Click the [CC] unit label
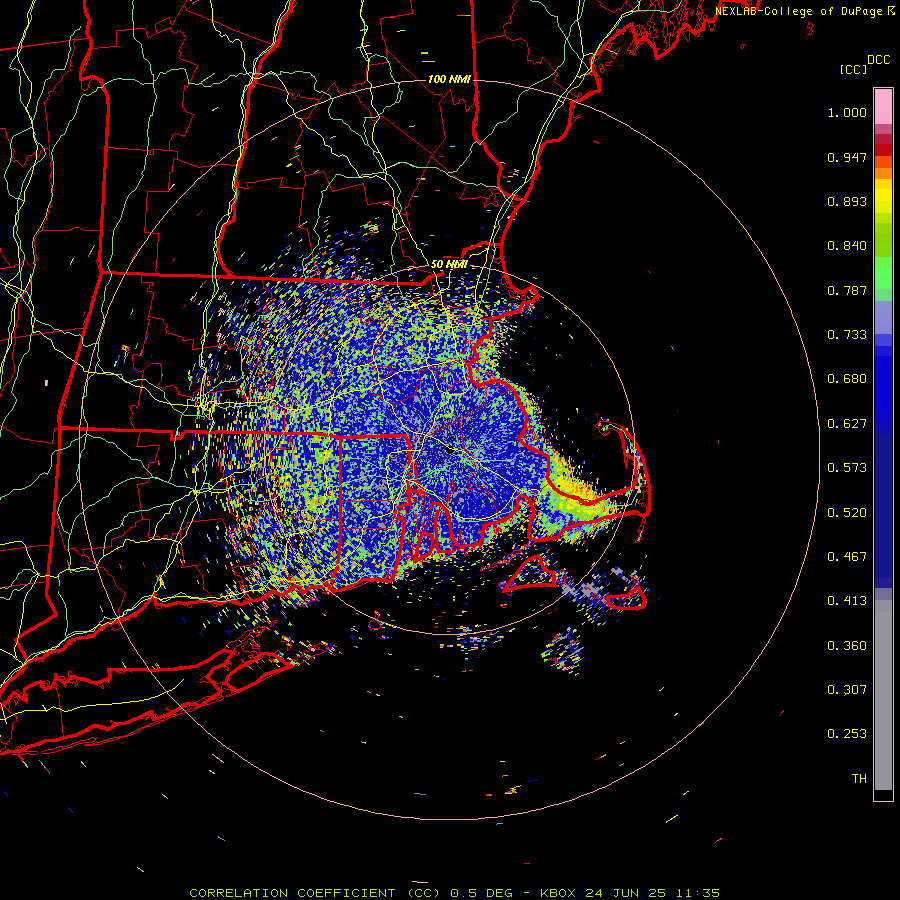Viewport: 900px width, 900px height. click(x=854, y=69)
